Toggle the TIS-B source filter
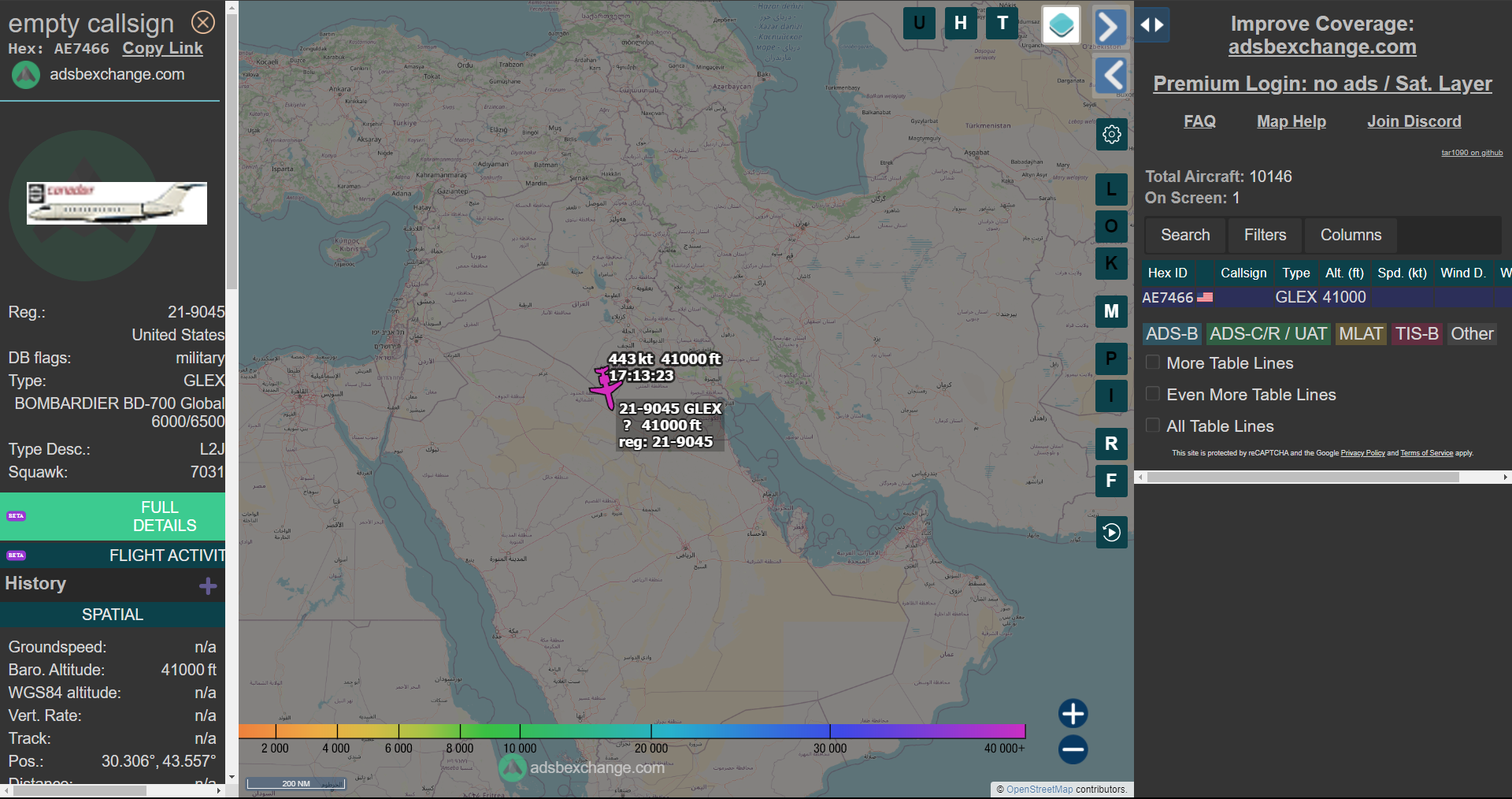This screenshot has height=799, width=1512. pos(1417,334)
